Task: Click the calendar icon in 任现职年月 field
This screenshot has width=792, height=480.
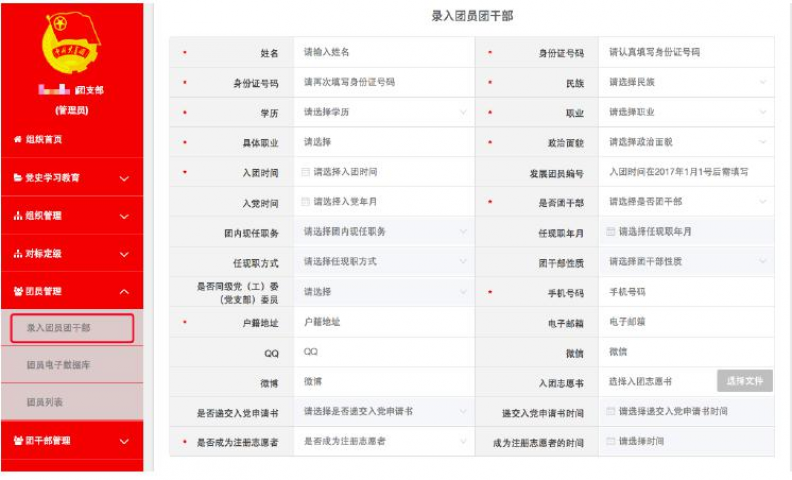Action: tap(611, 232)
